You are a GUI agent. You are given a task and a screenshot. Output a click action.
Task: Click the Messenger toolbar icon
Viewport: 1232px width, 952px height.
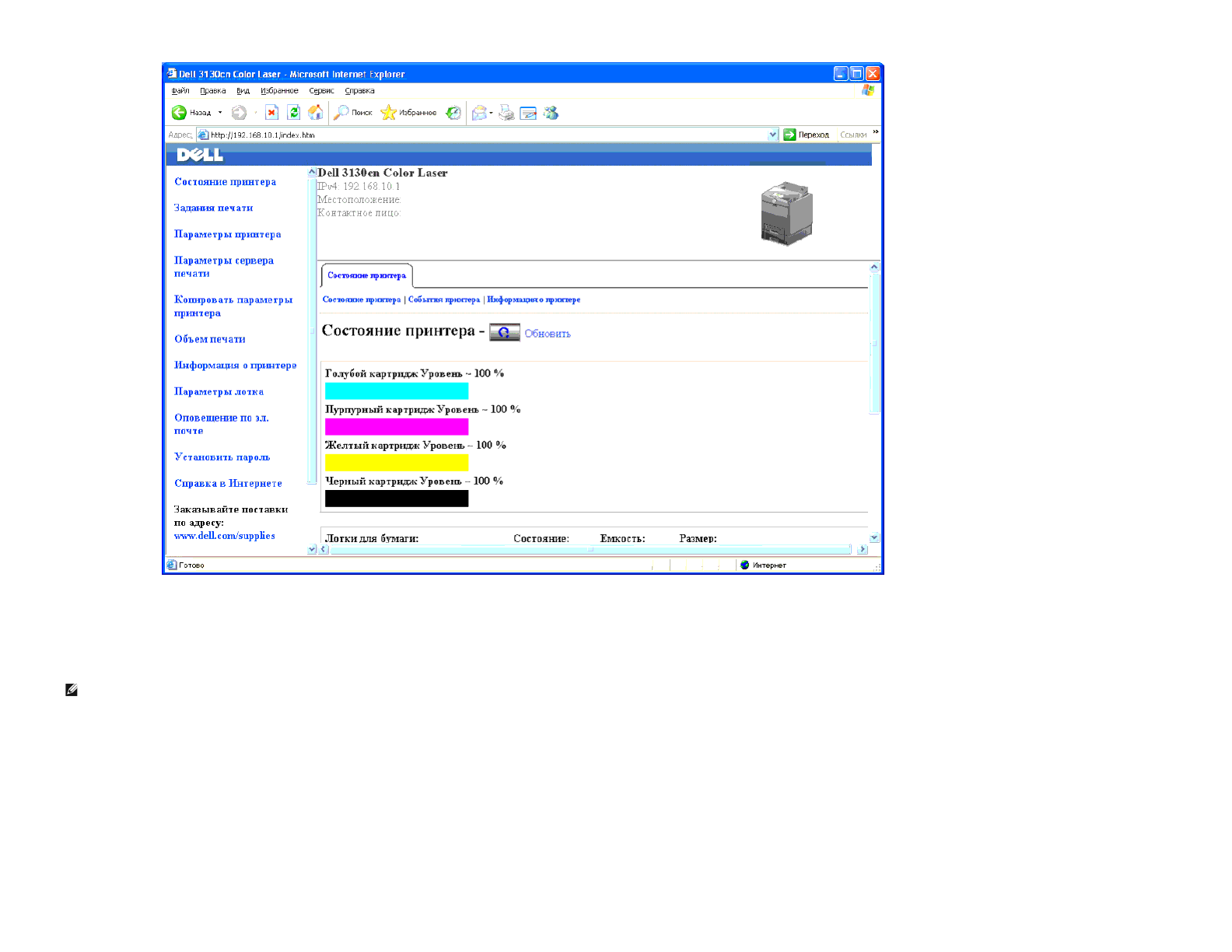pyautogui.click(x=551, y=113)
